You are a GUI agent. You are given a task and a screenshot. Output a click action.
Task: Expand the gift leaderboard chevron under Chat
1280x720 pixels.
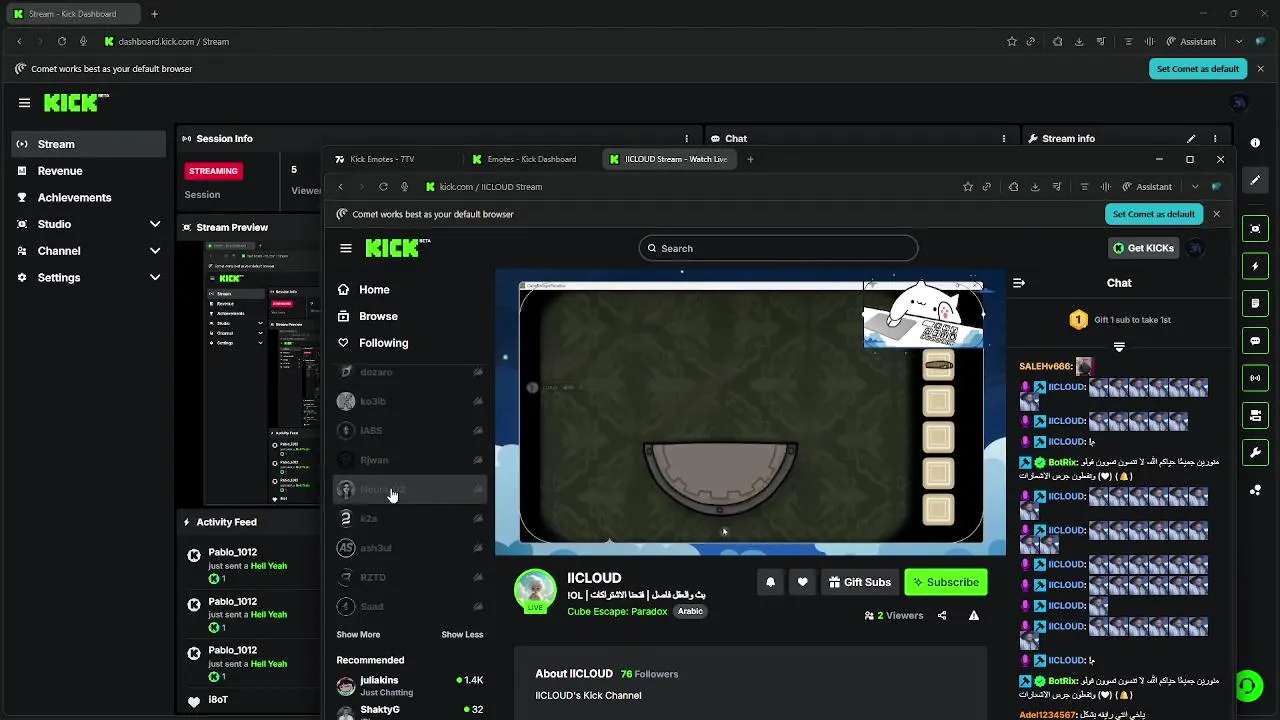(x=1119, y=347)
